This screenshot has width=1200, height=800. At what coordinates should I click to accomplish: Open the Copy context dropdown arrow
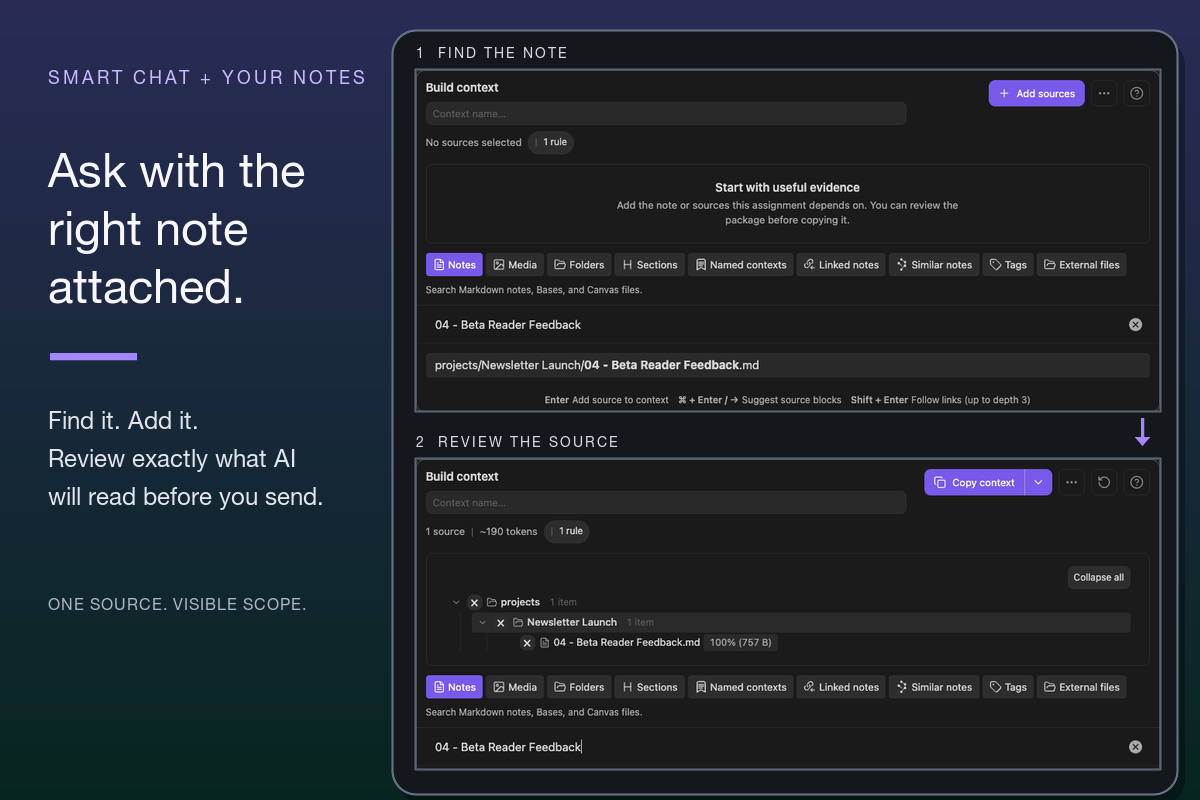click(x=1038, y=482)
